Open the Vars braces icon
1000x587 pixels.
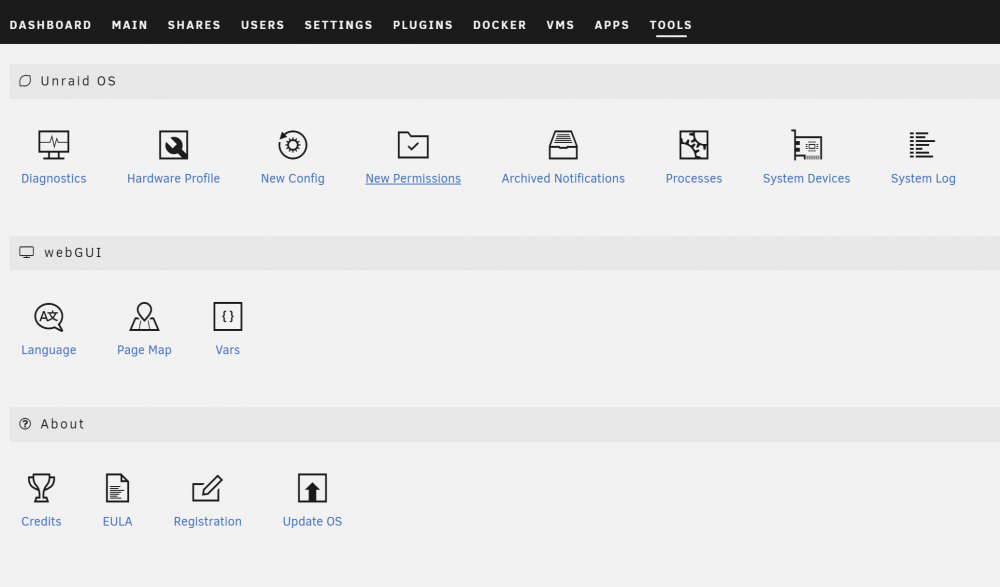[x=228, y=316]
